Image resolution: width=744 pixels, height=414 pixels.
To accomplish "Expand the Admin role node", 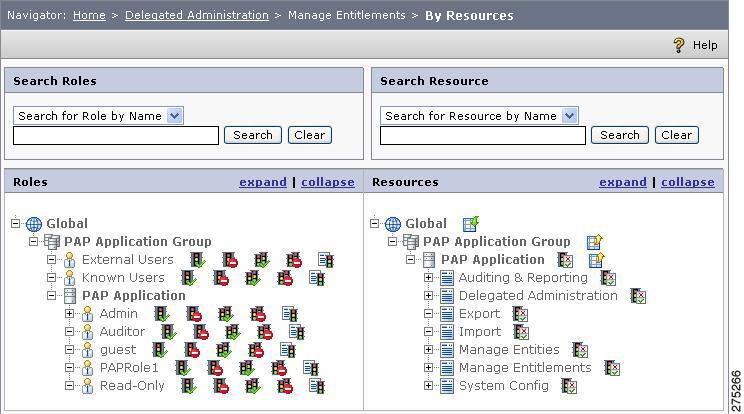I will [x=70, y=313].
